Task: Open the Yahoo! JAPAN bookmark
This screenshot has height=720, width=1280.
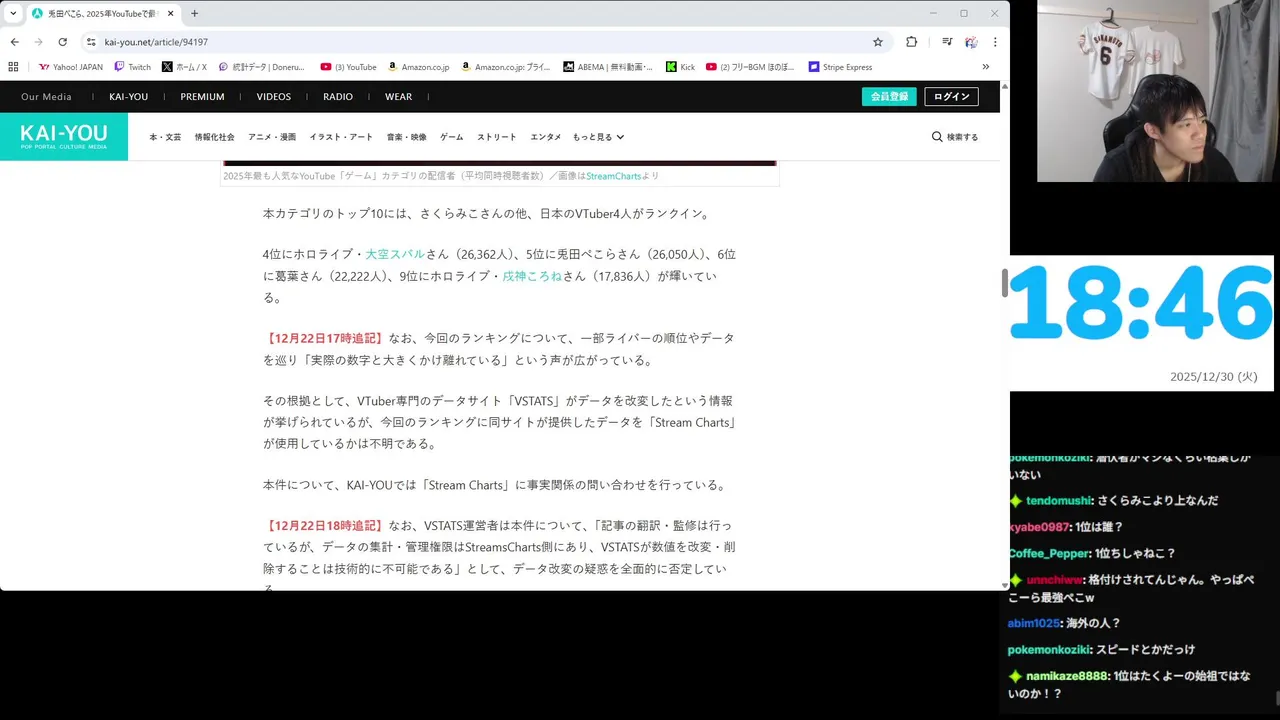Action: (71, 67)
